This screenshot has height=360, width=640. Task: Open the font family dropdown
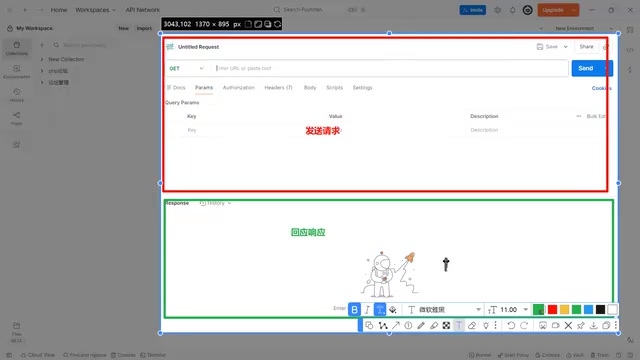click(444, 310)
